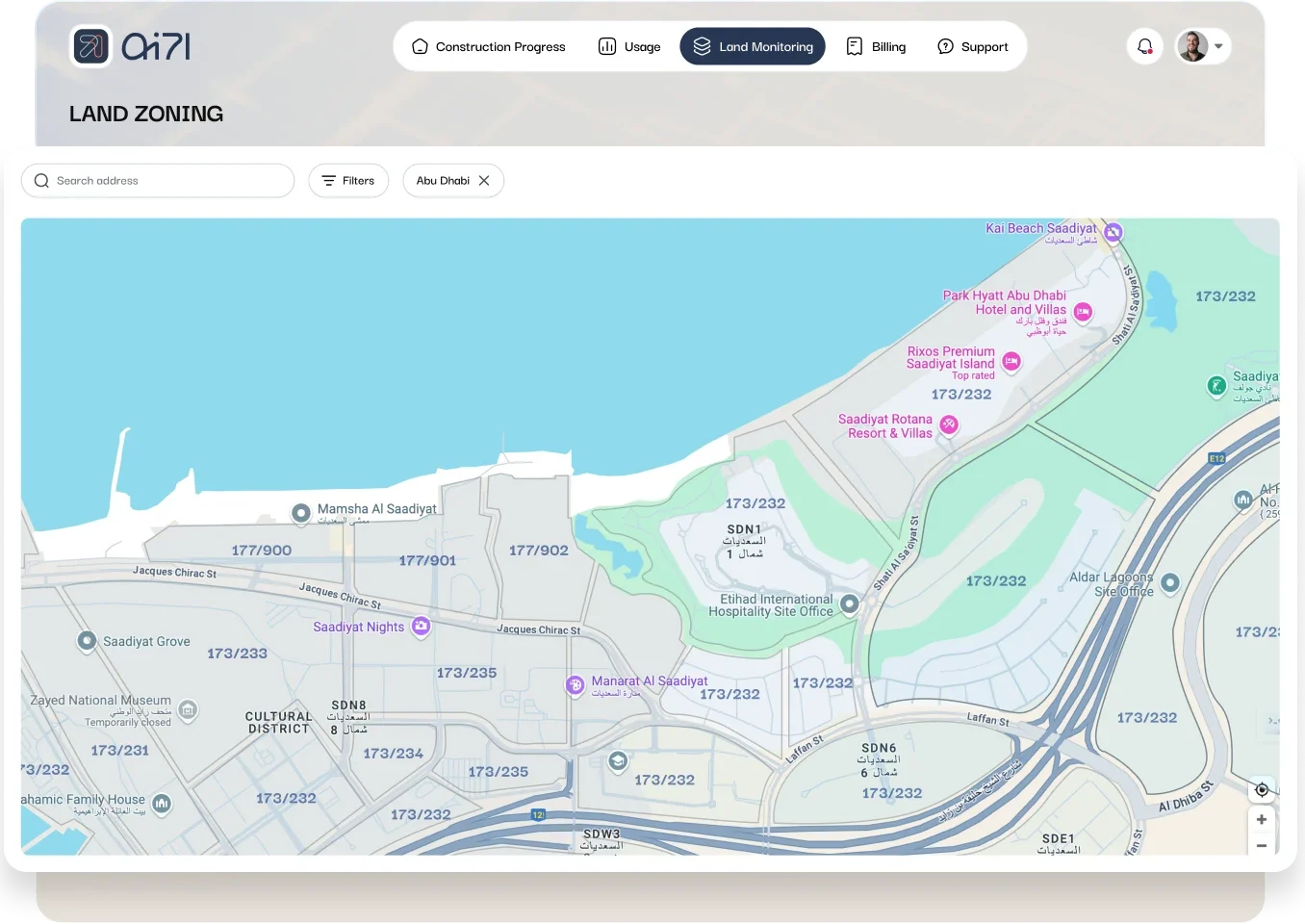
Task: Click the 12 route shield
Action: pos(539,814)
